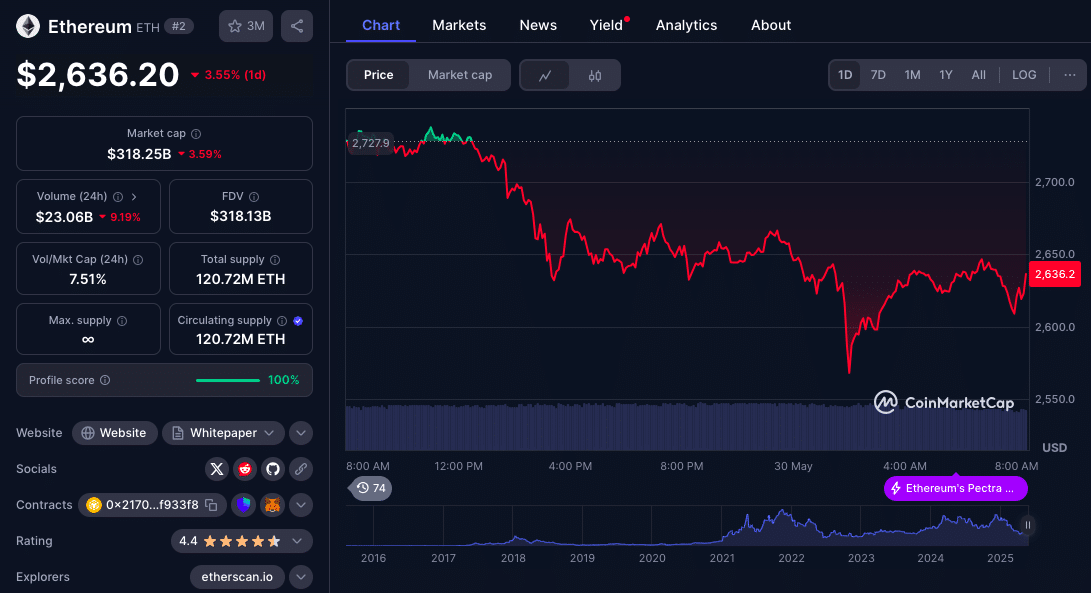Open Ethereum's Reddit social link
This screenshot has height=593, width=1091.
tap(245, 469)
